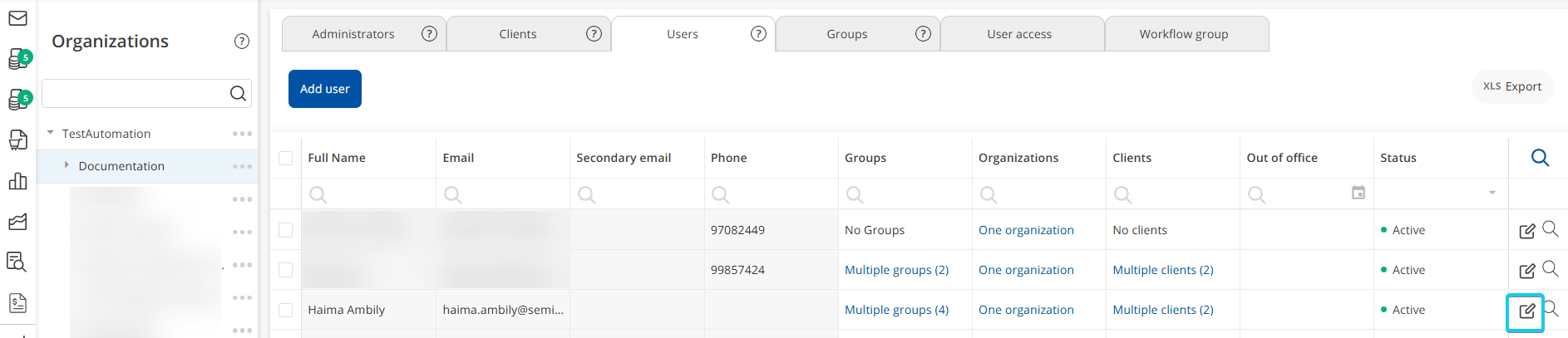
Task: Focus the Full Name filter field
Action: (368, 193)
